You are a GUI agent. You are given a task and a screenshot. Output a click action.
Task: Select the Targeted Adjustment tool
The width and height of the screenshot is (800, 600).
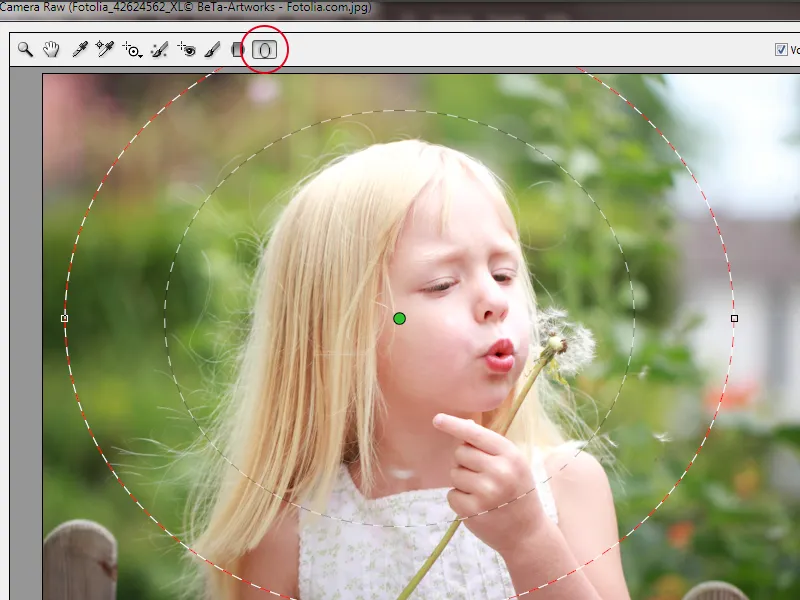[x=132, y=49]
